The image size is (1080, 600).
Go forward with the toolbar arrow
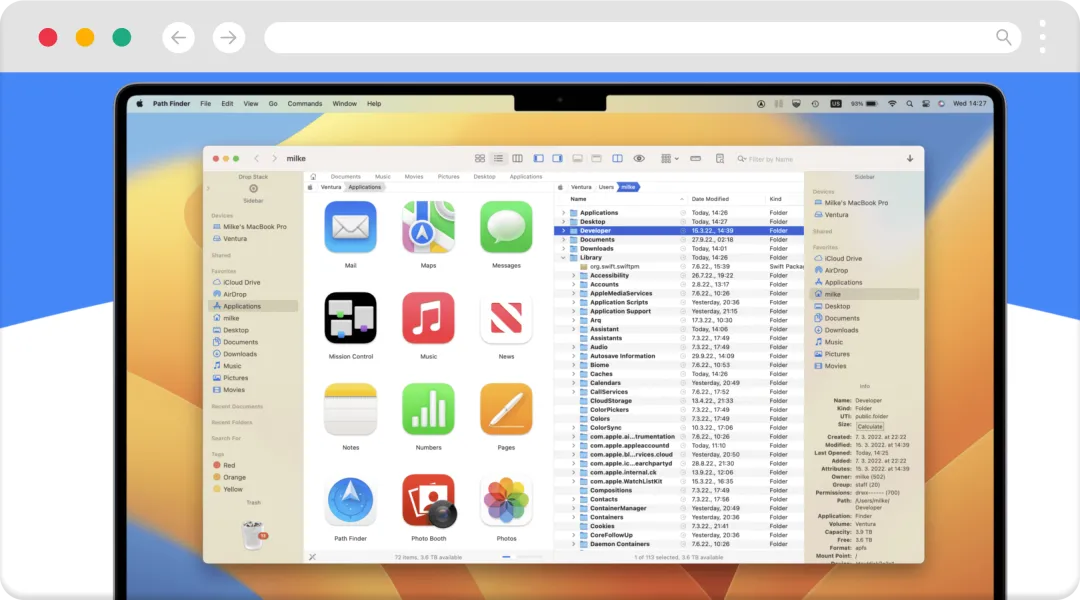coord(274,158)
